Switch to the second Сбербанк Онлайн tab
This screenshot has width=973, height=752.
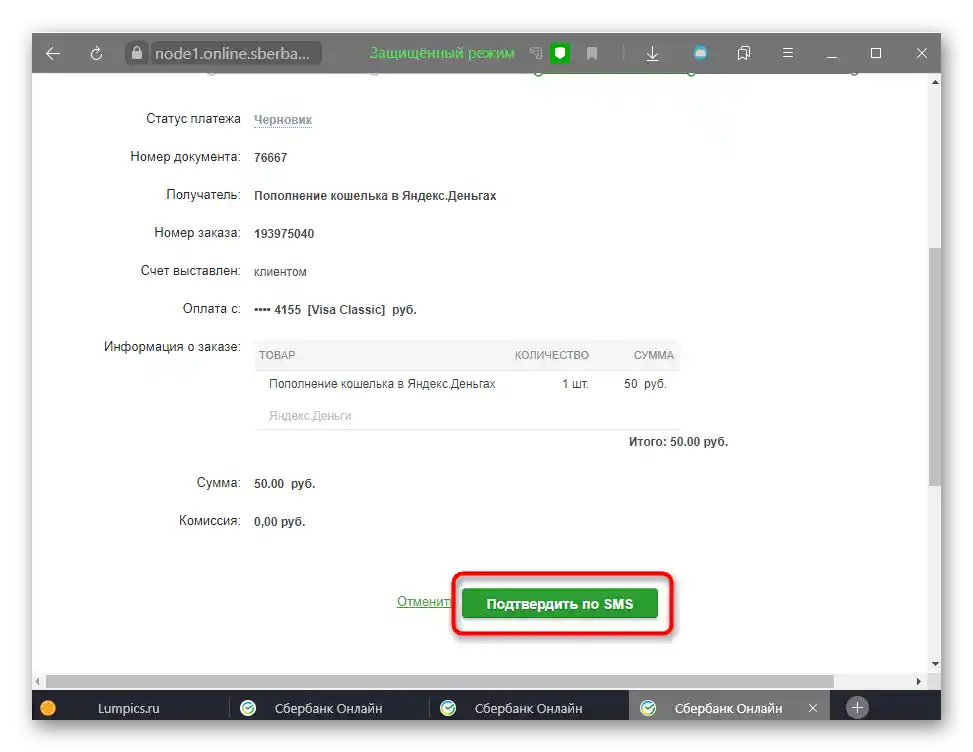click(x=528, y=708)
